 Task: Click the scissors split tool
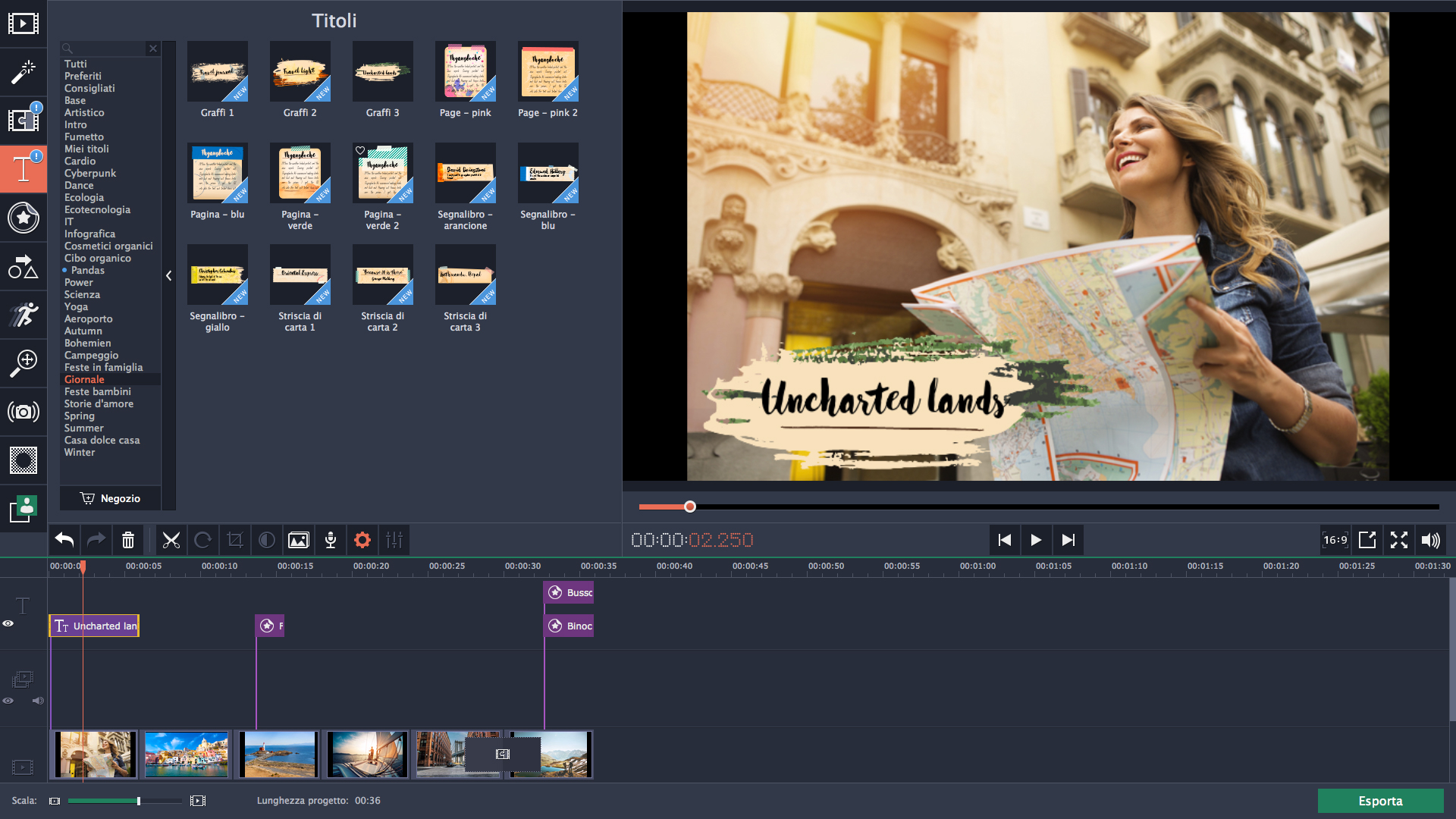[171, 540]
